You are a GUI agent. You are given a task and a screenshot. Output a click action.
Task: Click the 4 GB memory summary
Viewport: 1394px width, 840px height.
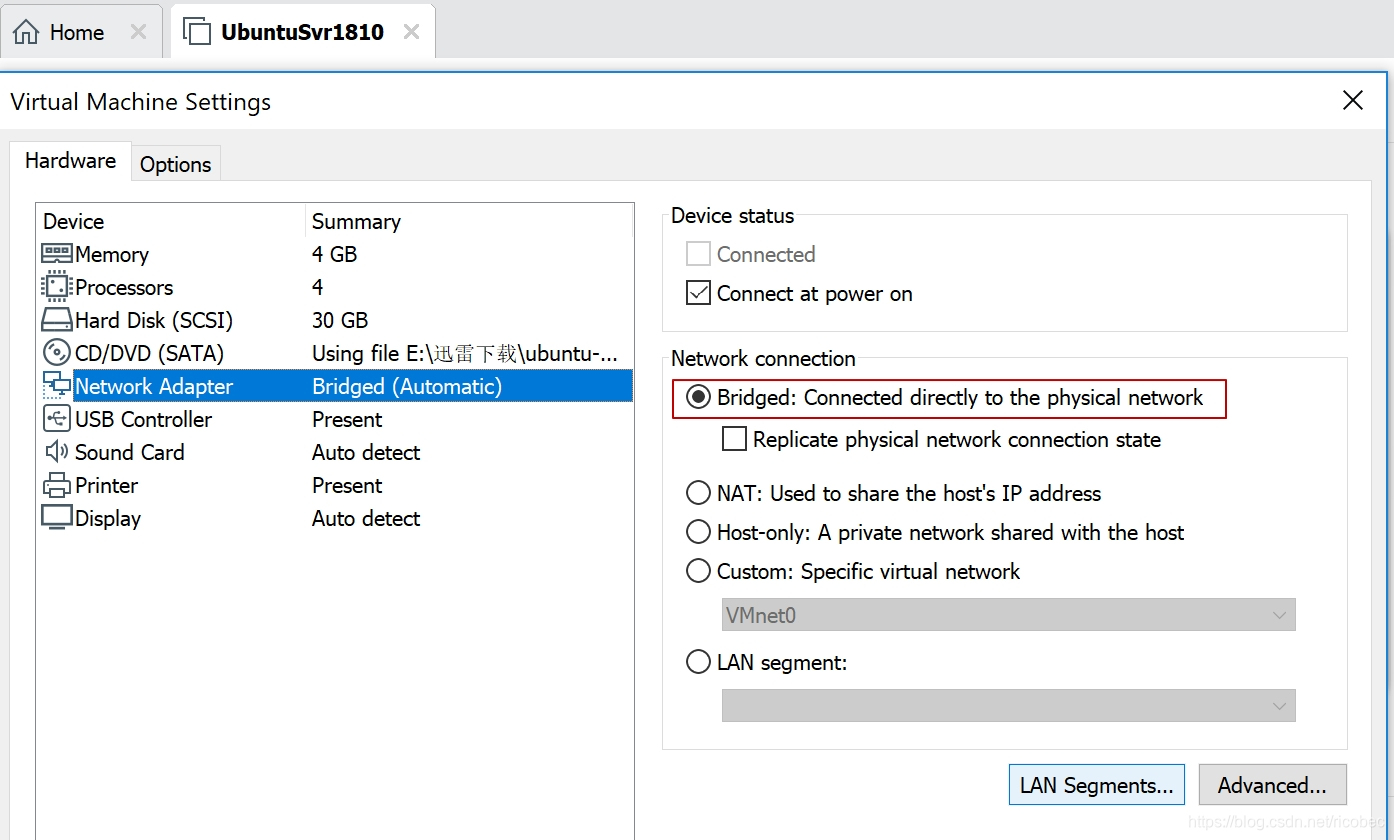coord(334,254)
